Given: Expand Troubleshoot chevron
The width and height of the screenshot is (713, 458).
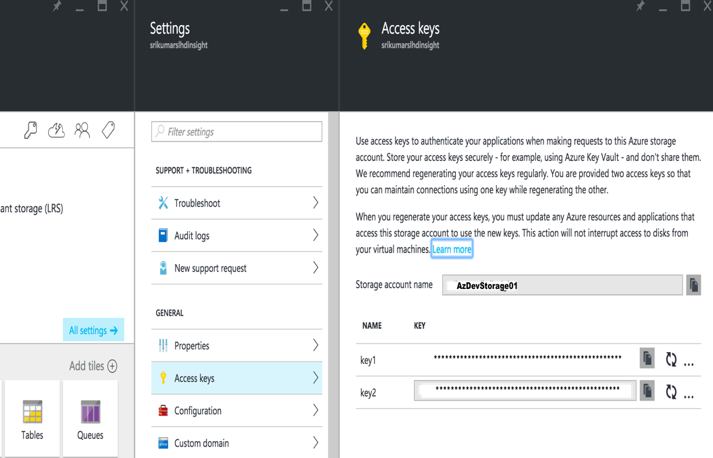Looking at the screenshot, I should coord(315,202).
